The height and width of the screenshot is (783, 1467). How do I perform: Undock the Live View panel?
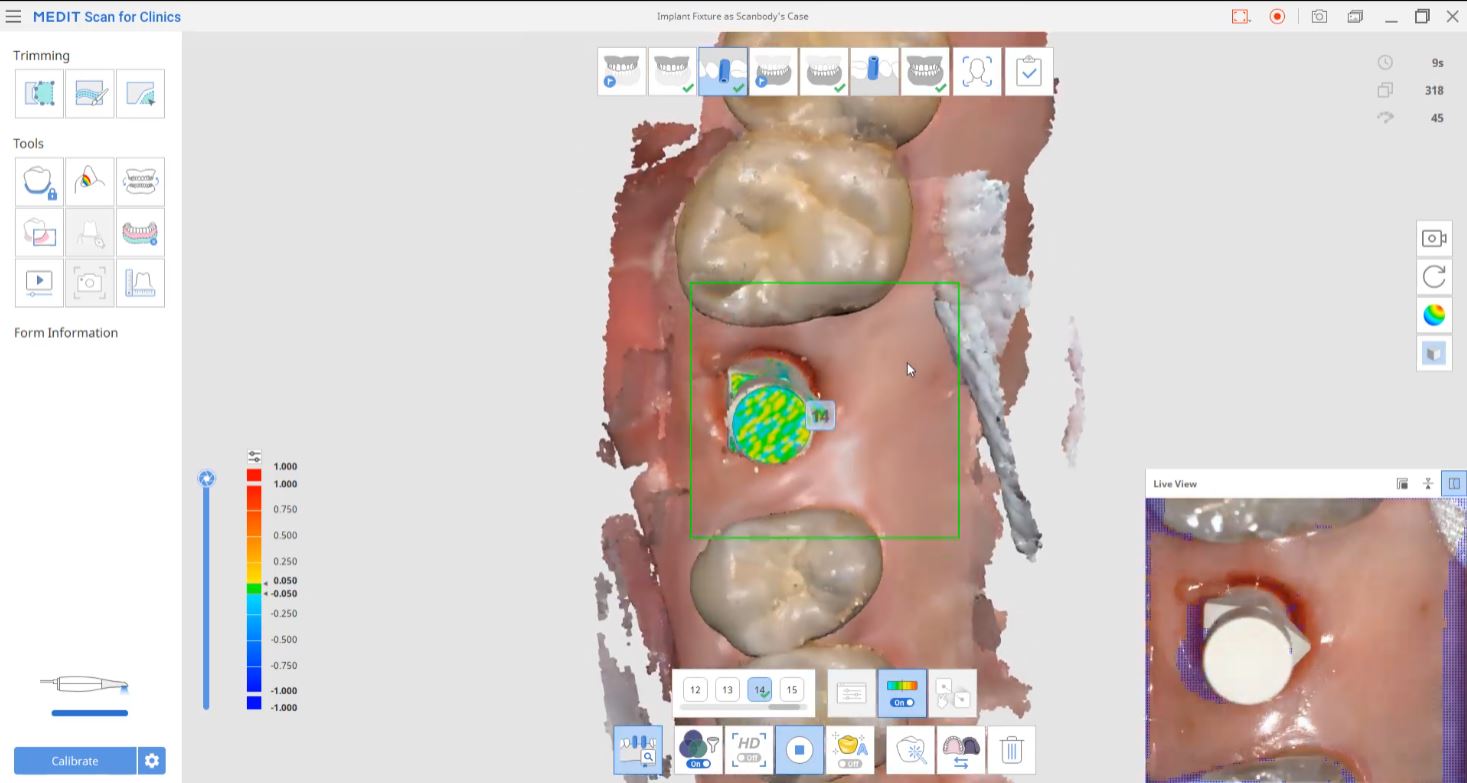coord(1402,484)
